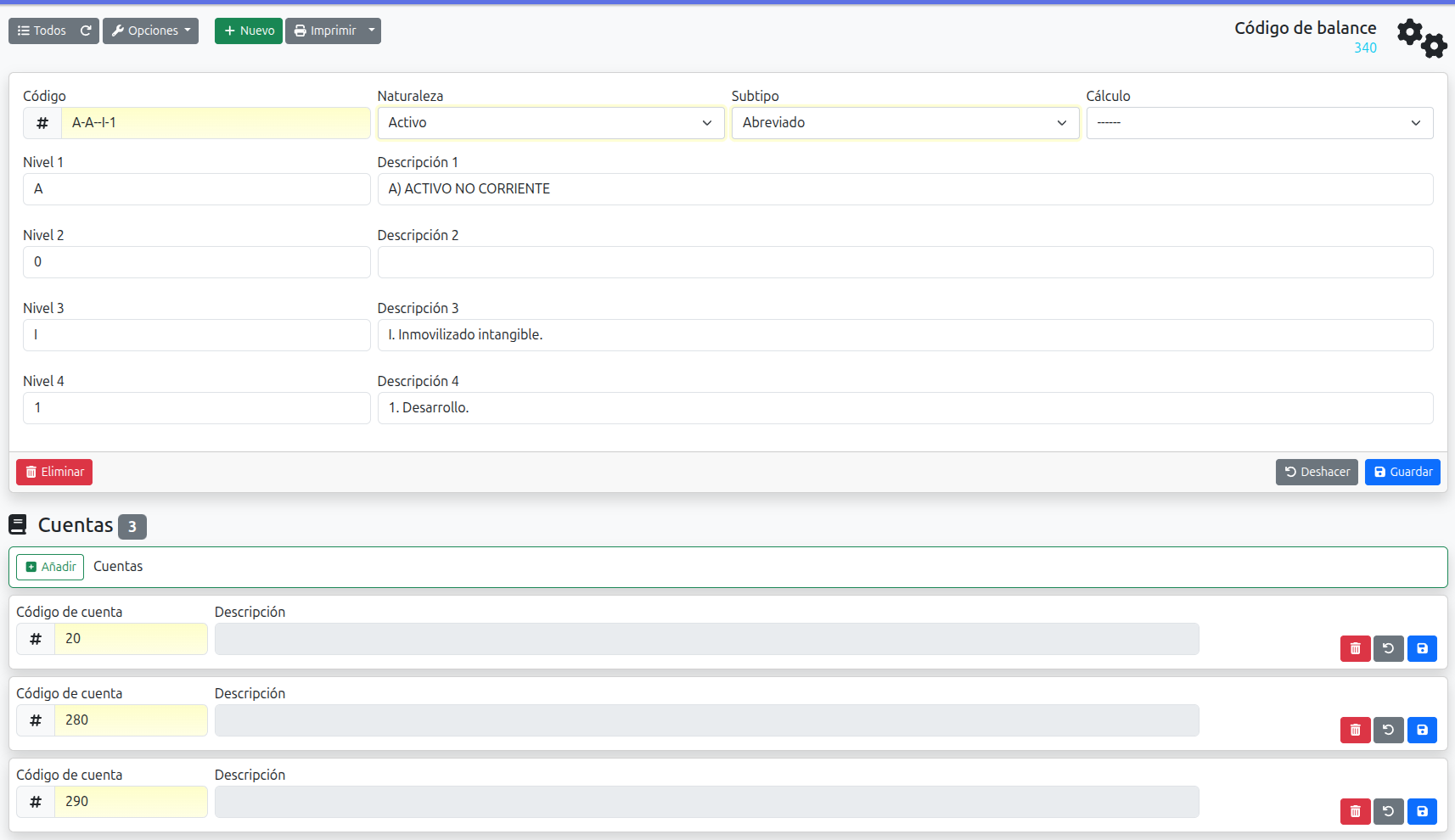The width and height of the screenshot is (1455, 840).
Task: Open the Naturaleza dropdown
Action: click(x=550, y=123)
